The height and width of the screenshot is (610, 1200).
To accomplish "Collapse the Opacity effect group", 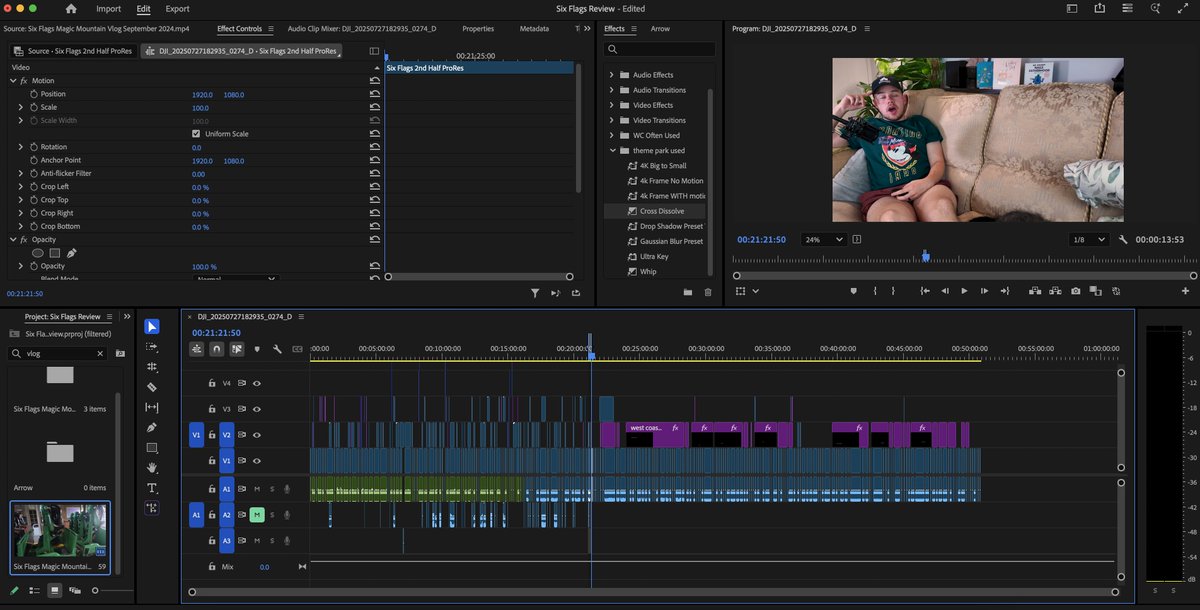I will tap(12, 240).
